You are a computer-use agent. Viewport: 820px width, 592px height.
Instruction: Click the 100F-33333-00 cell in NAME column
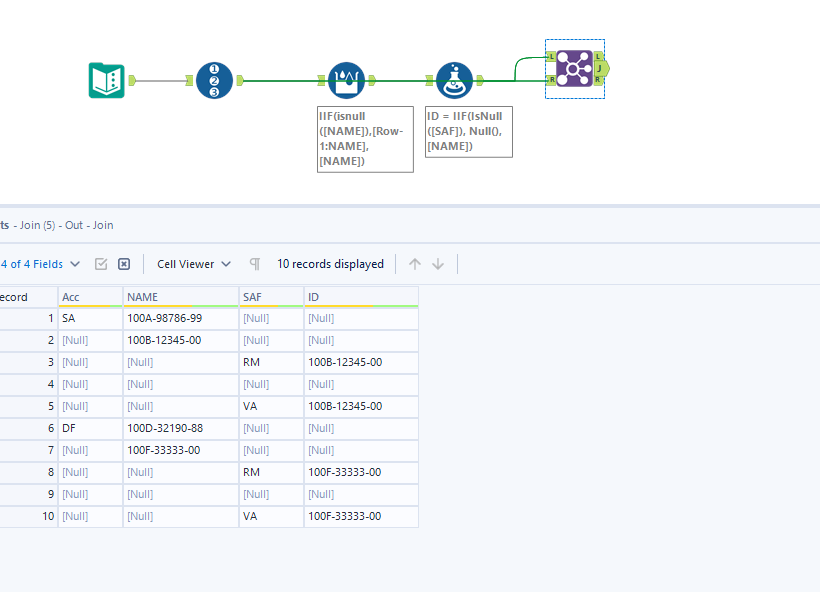click(x=180, y=450)
